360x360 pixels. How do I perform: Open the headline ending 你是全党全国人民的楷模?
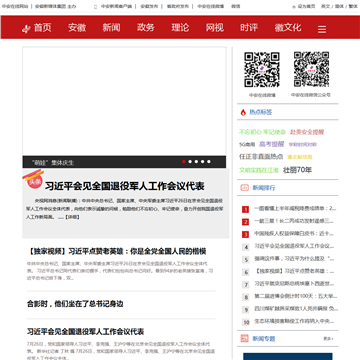pyautogui.click(x=117, y=251)
